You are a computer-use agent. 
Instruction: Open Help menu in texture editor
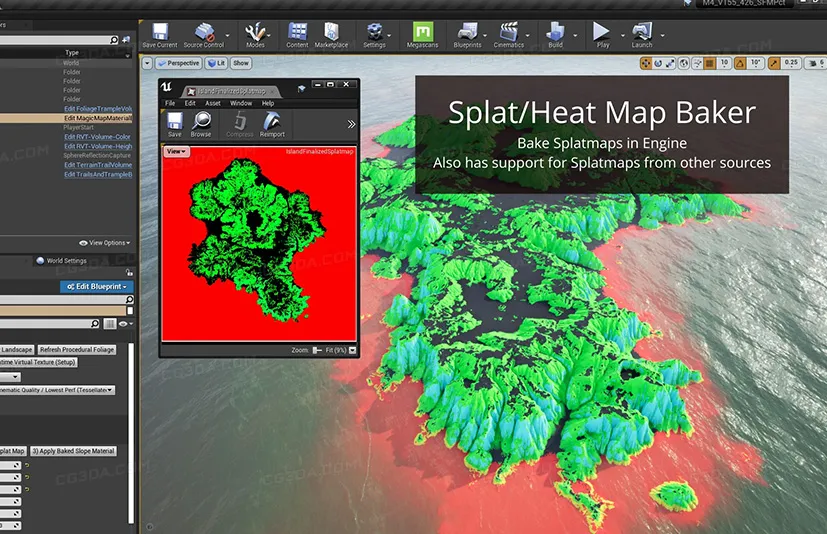point(268,103)
